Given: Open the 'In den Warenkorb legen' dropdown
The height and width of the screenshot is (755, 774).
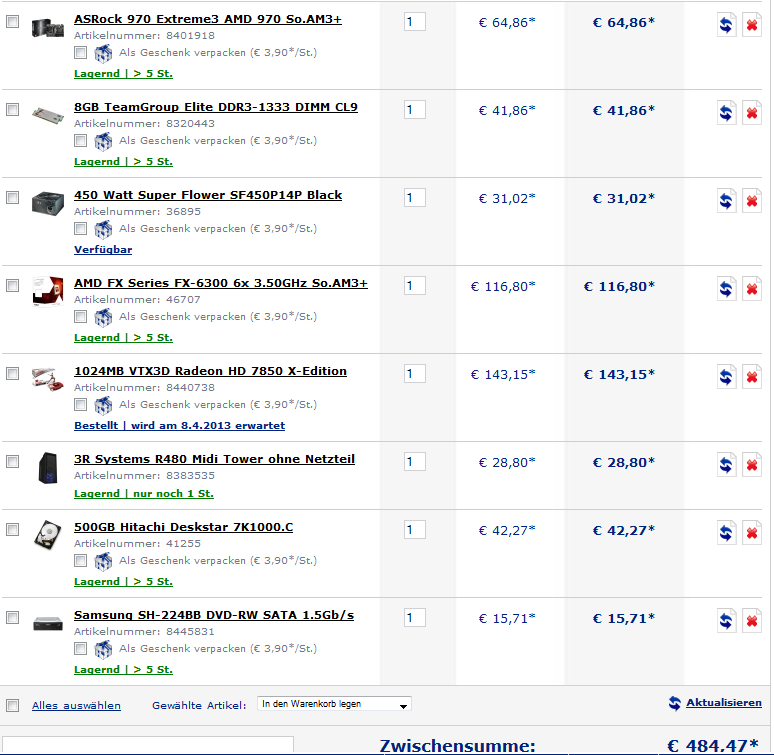Looking at the screenshot, I should click(334, 704).
